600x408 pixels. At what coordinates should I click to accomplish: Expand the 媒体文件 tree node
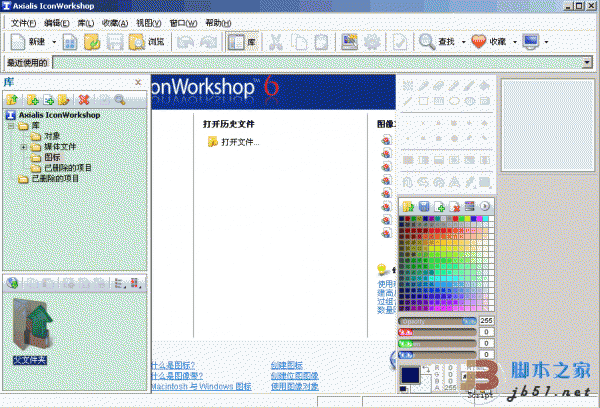click(x=23, y=147)
